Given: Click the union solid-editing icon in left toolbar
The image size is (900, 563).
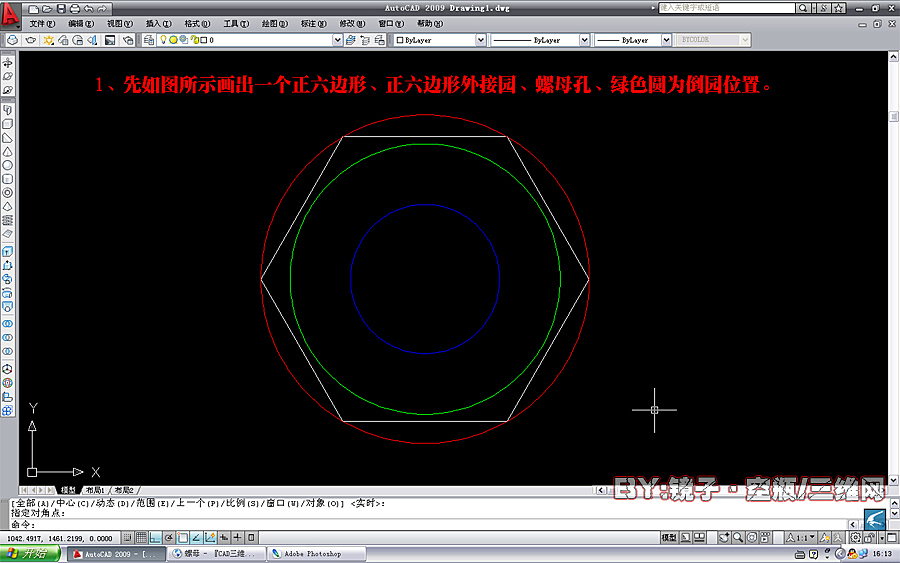Looking at the screenshot, I should 7,324.
